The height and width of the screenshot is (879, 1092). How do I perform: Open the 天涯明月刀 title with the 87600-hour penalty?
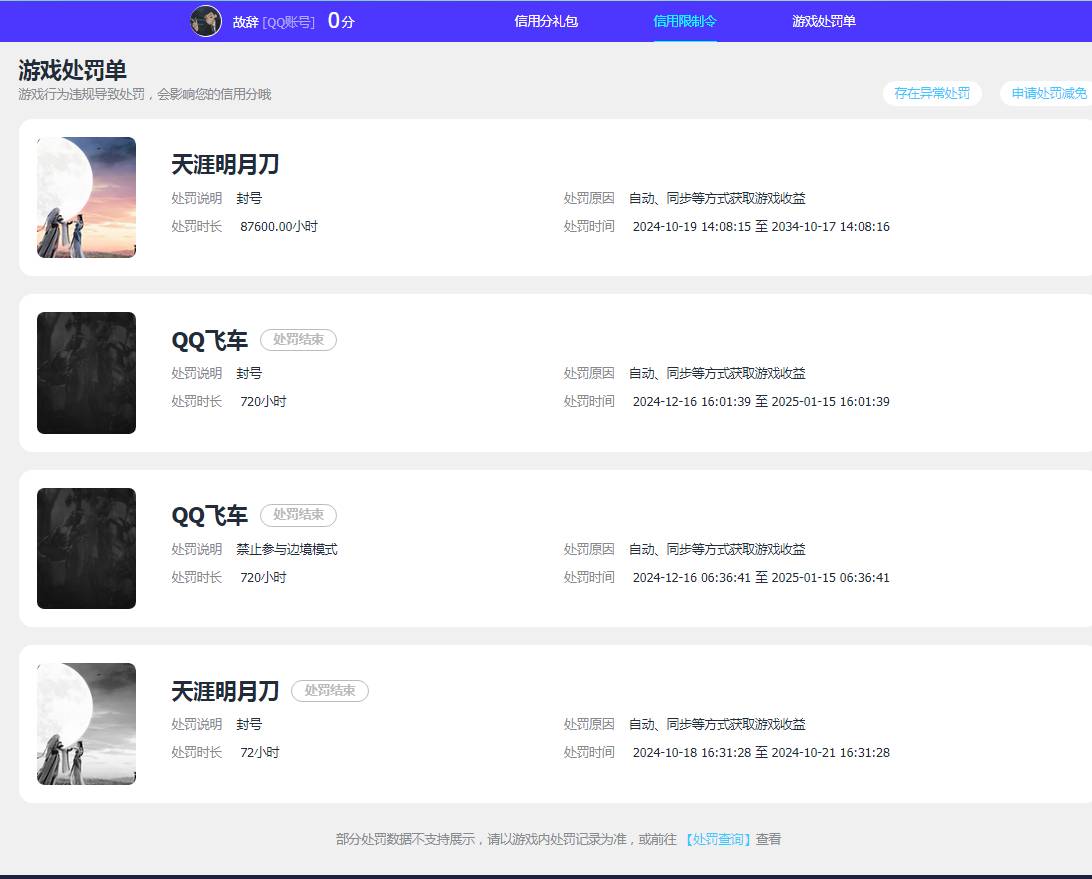[225, 165]
